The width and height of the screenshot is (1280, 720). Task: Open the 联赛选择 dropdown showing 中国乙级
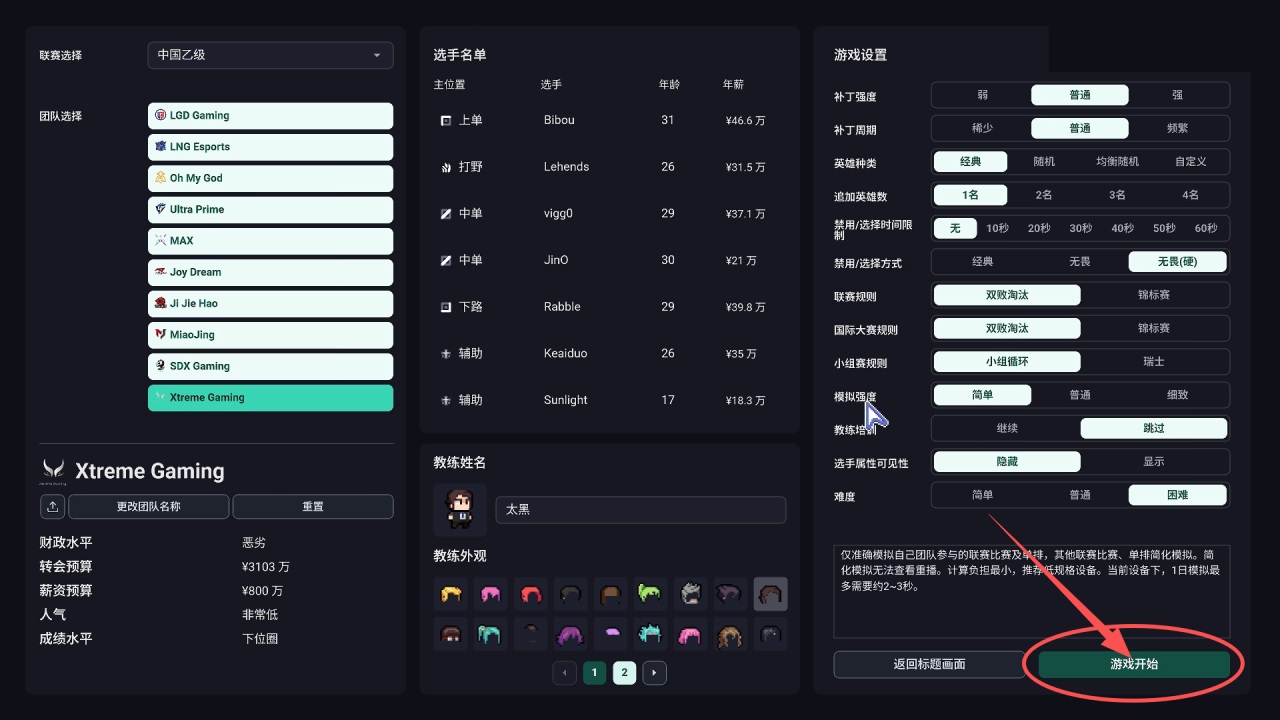coord(270,55)
